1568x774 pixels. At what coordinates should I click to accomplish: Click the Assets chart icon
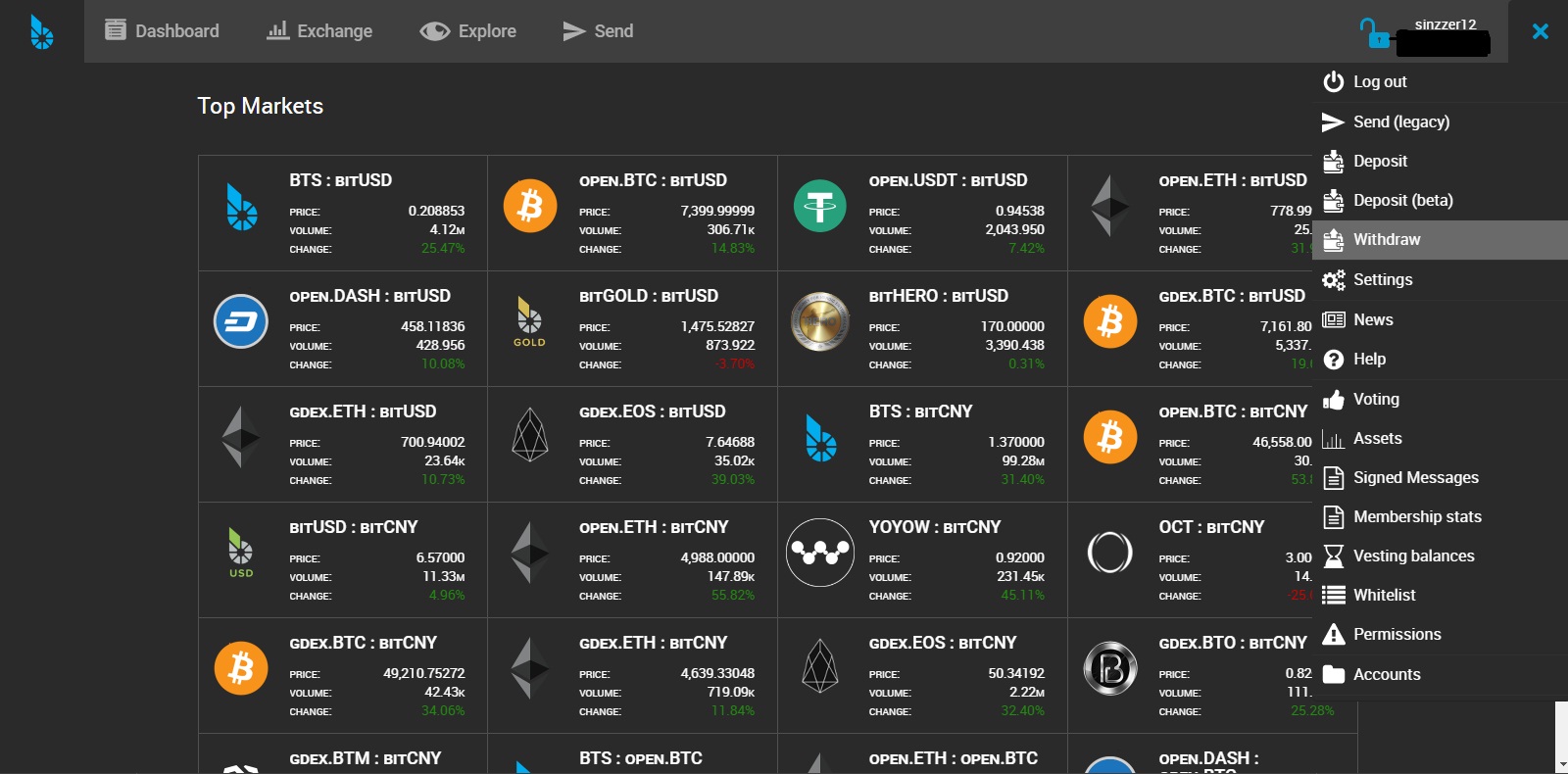coord(1333,439)
